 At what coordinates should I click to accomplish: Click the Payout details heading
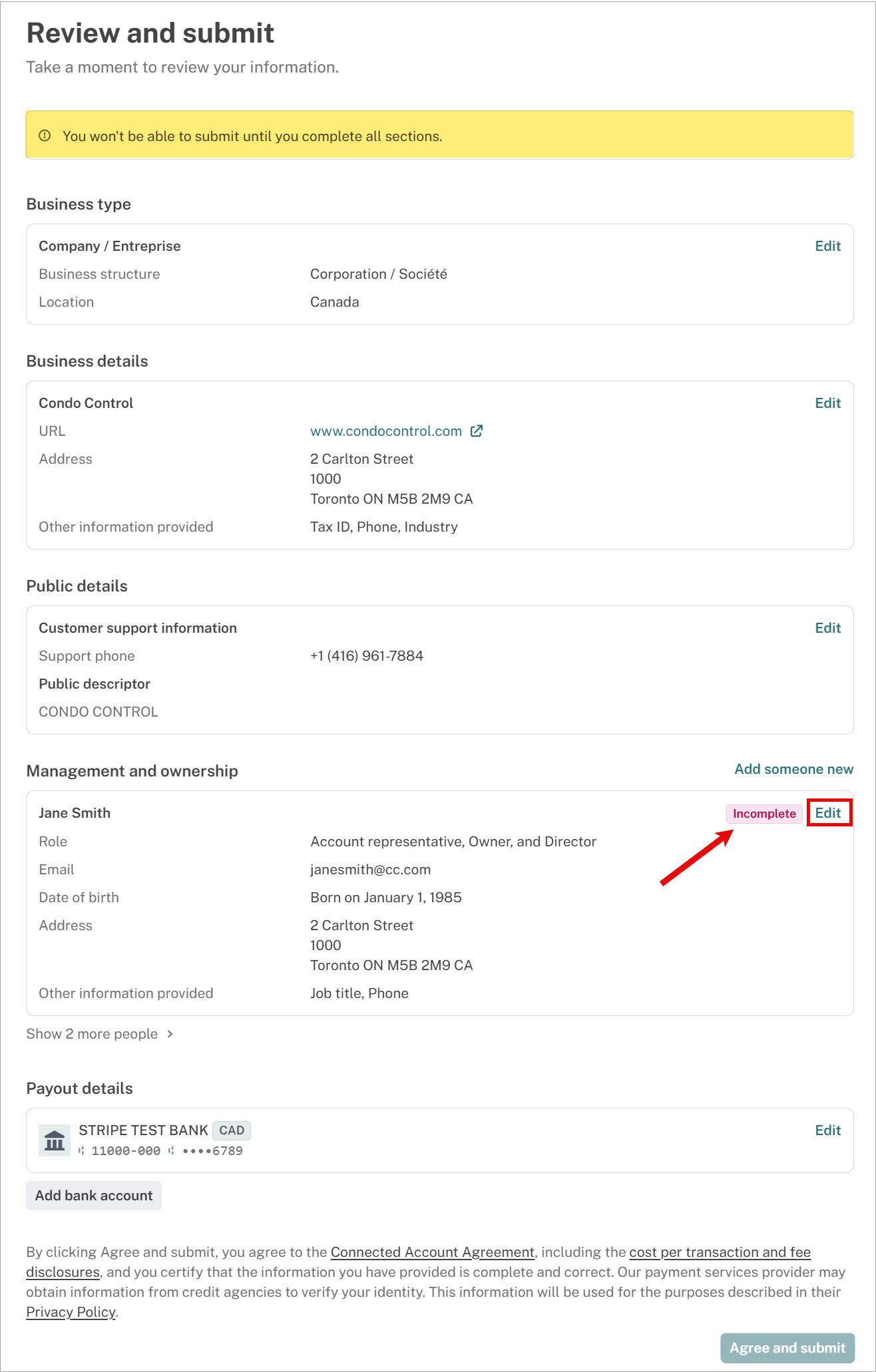(80, 1089)
